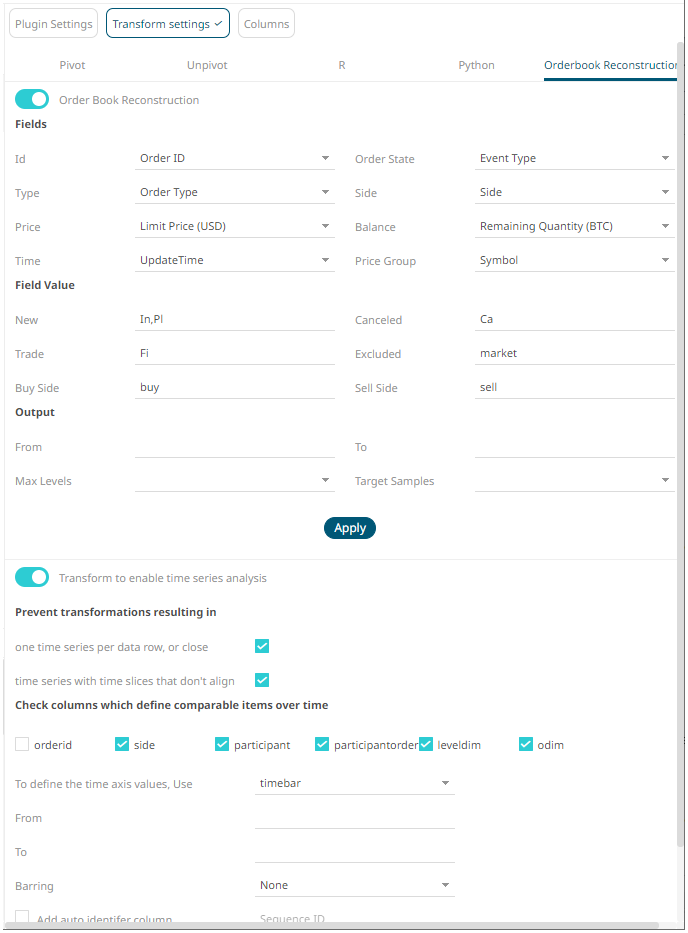Collapse the Transform settings section
This screenshot has width=688, height=933.
pos(168,24)
